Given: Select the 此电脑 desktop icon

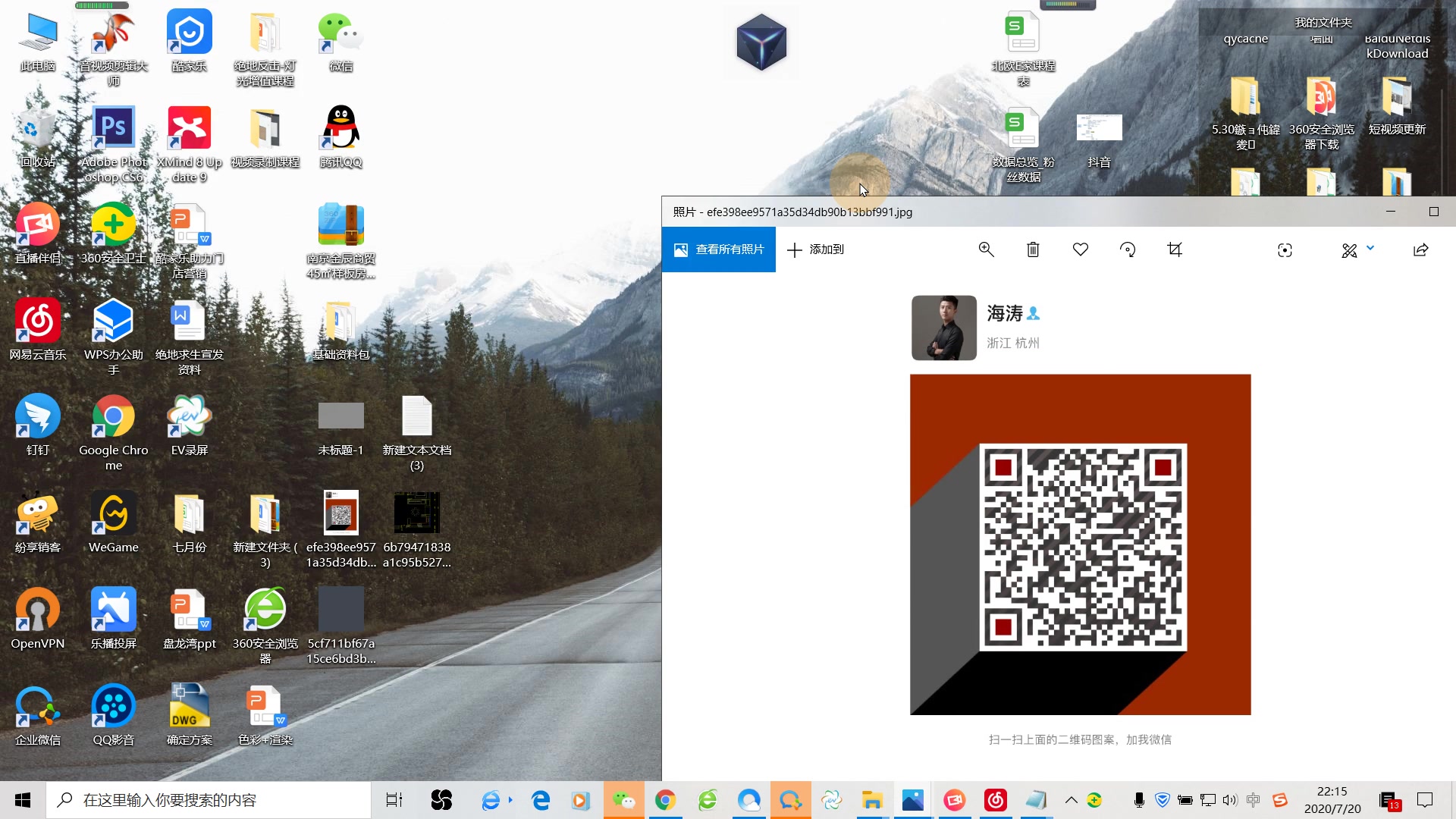Looking at the screenshot, I should pos(38,41).
